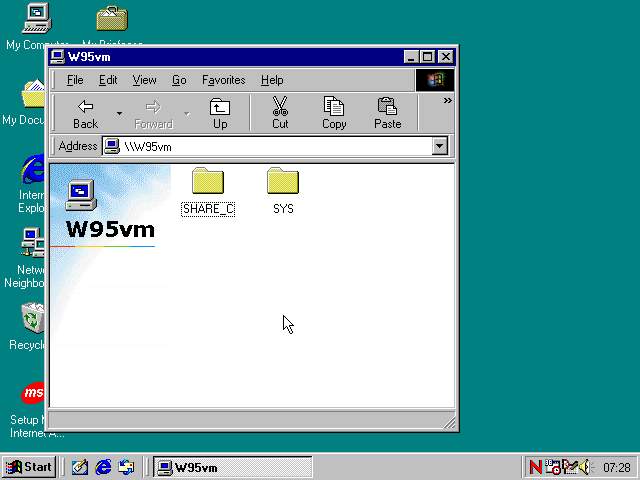The image size is (640, 480).
Task: Show more toolbar buttons via chevron
Action: pyautogui.click(x=447, y=100)
